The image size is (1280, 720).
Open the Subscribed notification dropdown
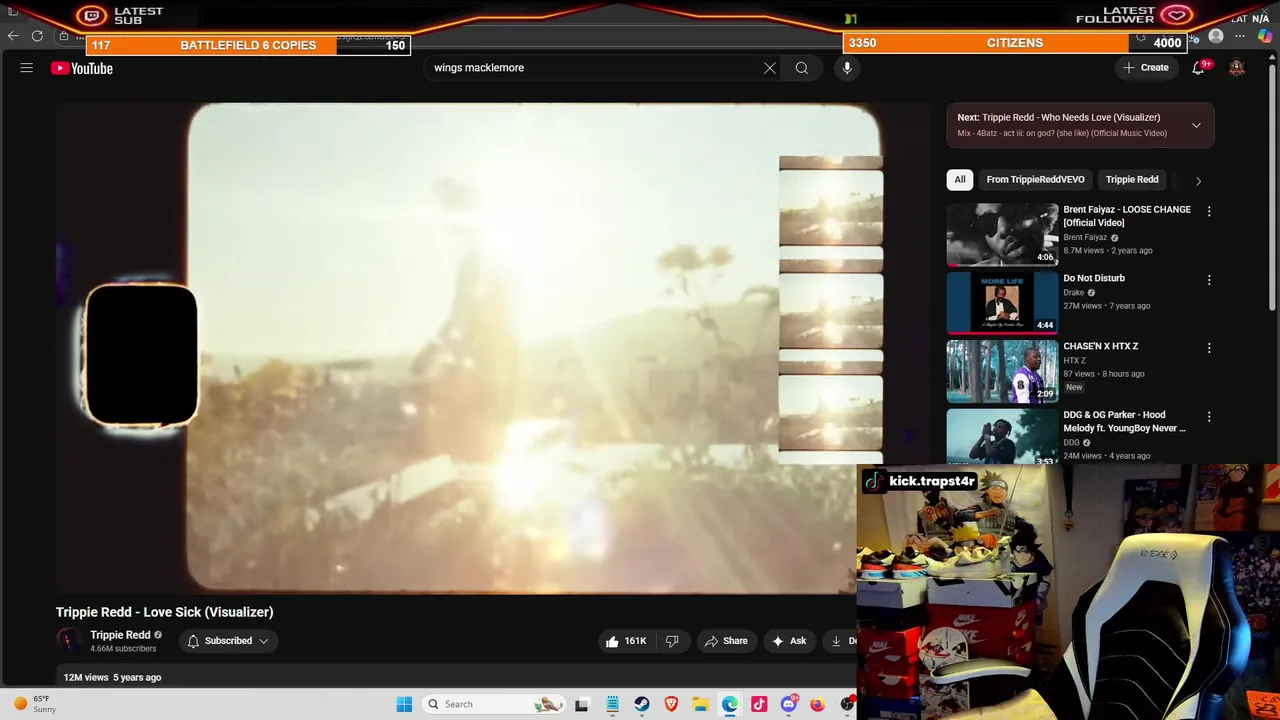point(228,641)
